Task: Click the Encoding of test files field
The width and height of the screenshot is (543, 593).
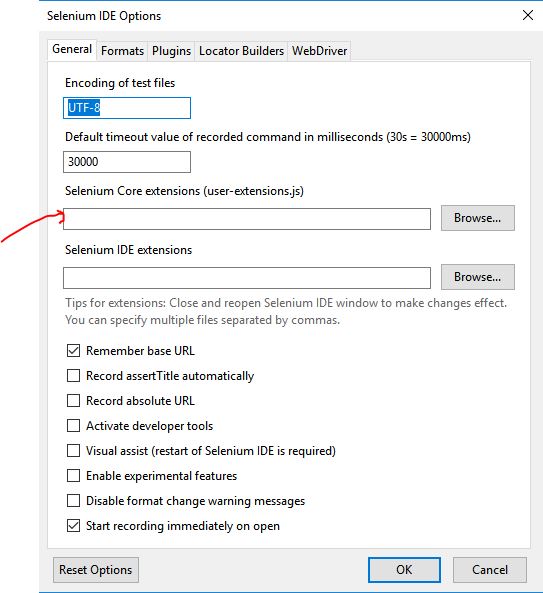Action: [x=127, y=108]
